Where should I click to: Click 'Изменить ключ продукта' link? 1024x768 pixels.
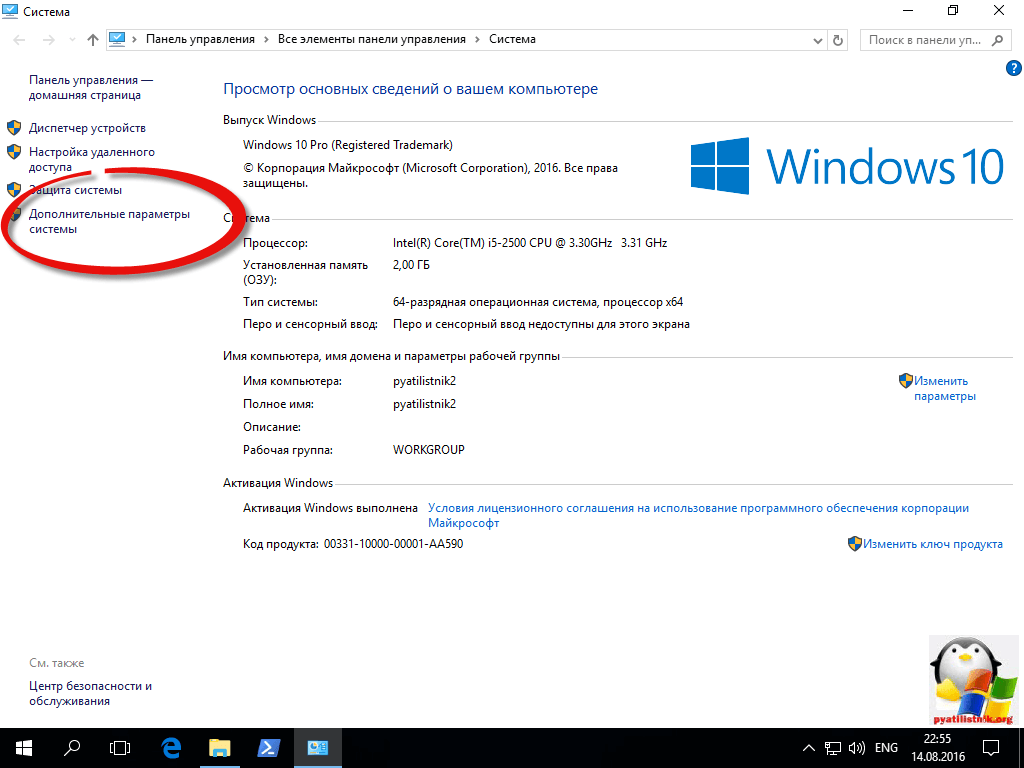(932, 544)
